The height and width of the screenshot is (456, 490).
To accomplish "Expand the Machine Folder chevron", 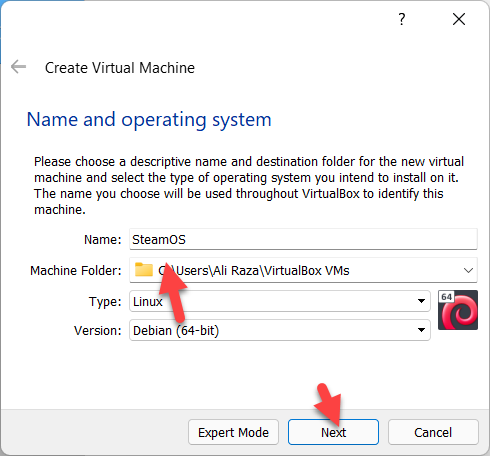I will (x=468, y=270).
